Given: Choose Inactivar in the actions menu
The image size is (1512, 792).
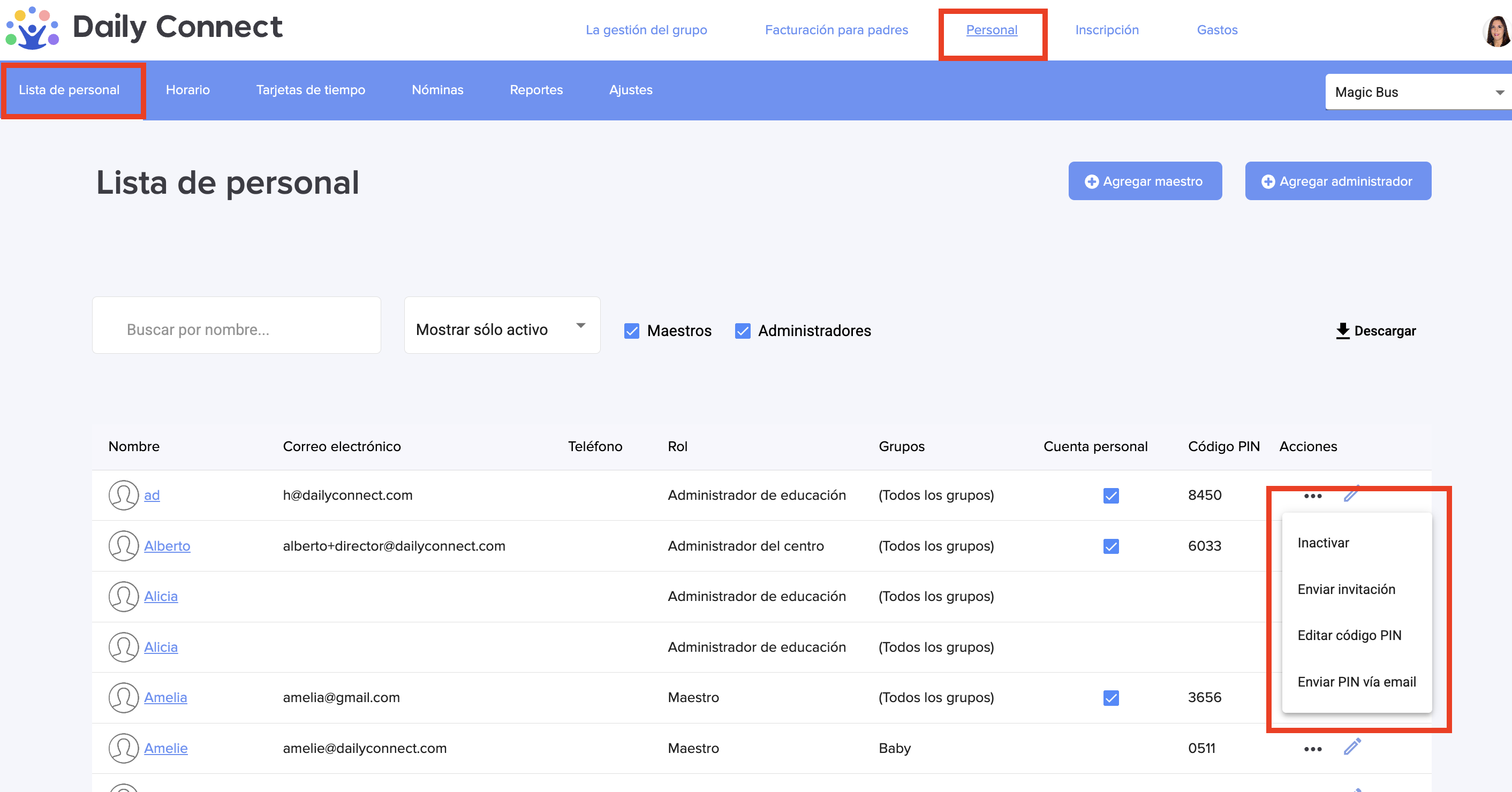Looking at the screenshot, I should (x=1323, y=543).
